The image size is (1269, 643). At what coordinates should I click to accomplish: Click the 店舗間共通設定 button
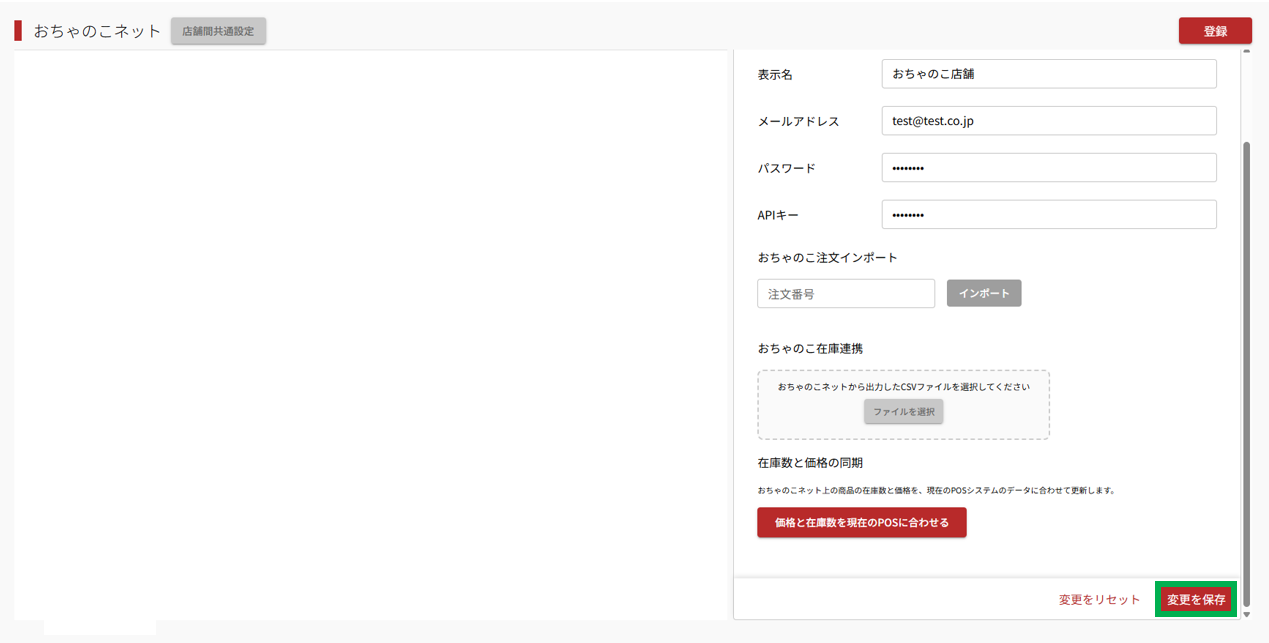click(218, 31)
